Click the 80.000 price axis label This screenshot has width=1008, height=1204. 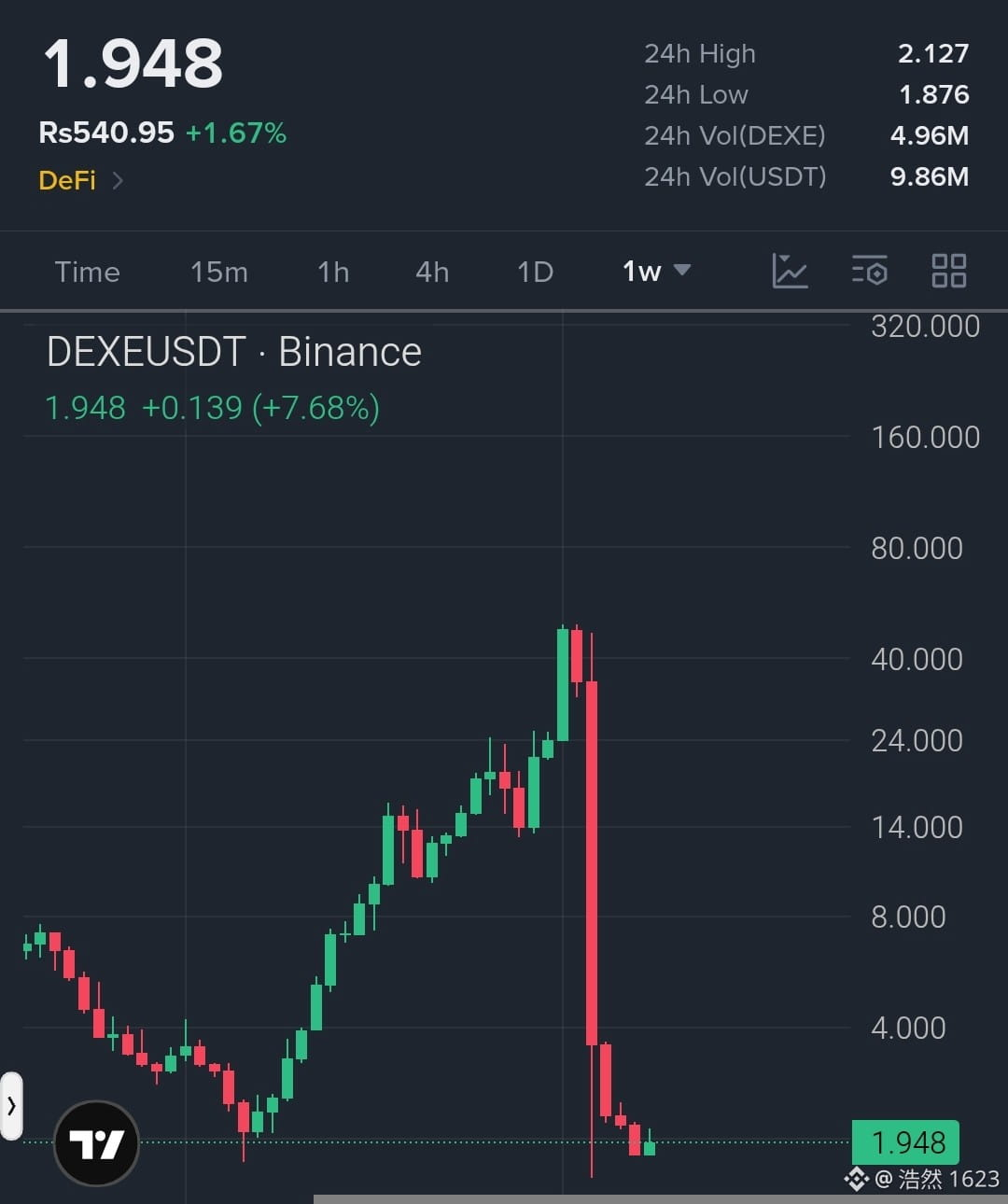917,549
